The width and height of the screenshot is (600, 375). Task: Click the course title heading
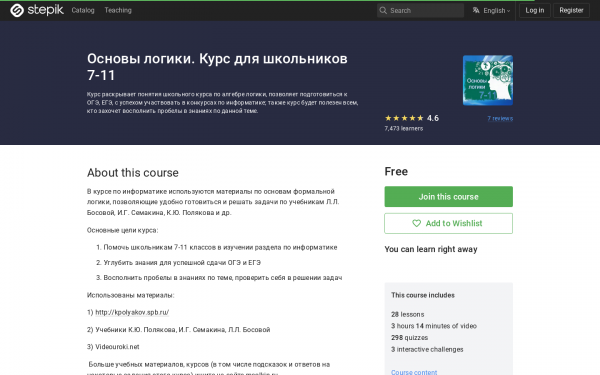(217, 67)
